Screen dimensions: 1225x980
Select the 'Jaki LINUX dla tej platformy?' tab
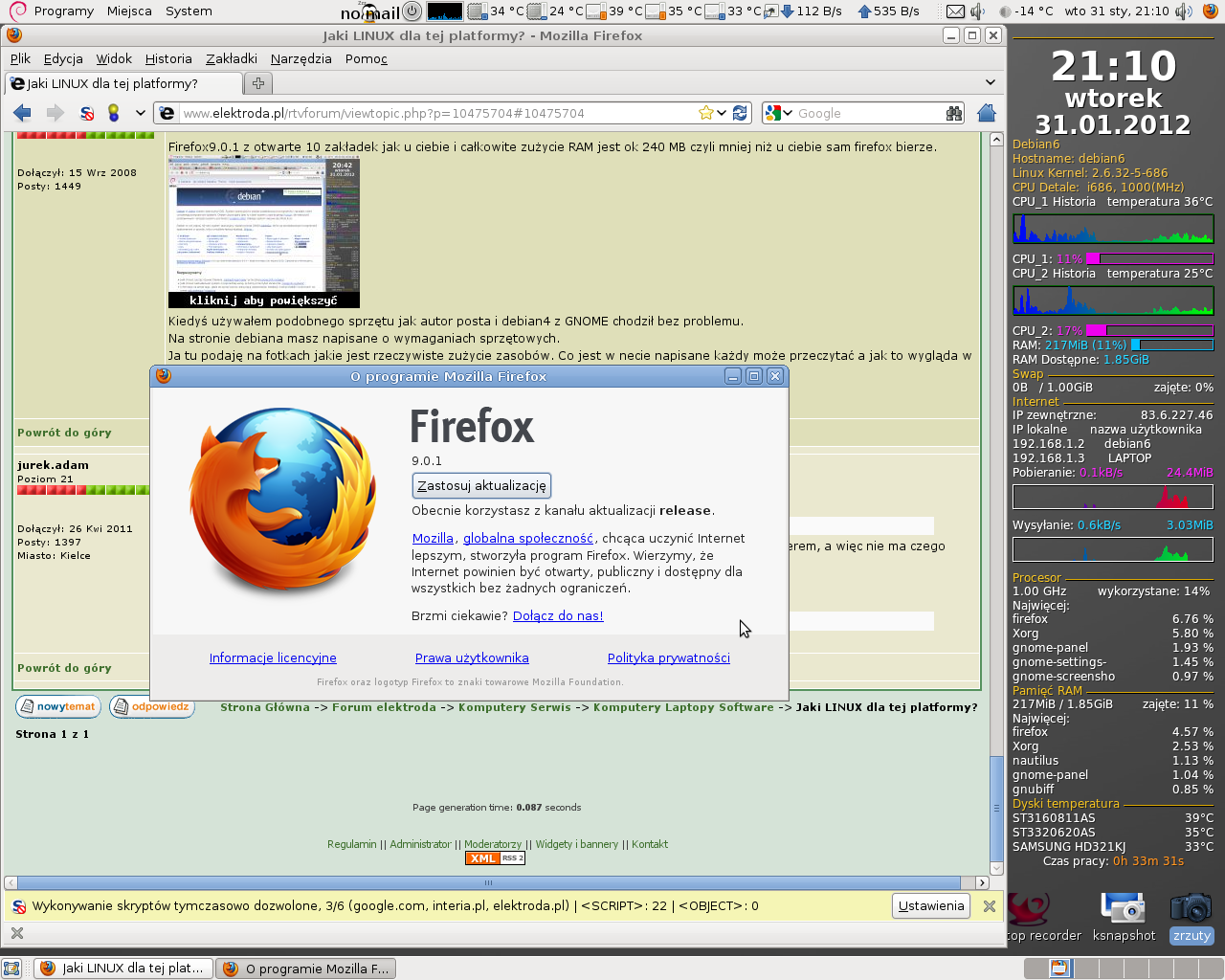pyautogui.click(x=123, y=83)
